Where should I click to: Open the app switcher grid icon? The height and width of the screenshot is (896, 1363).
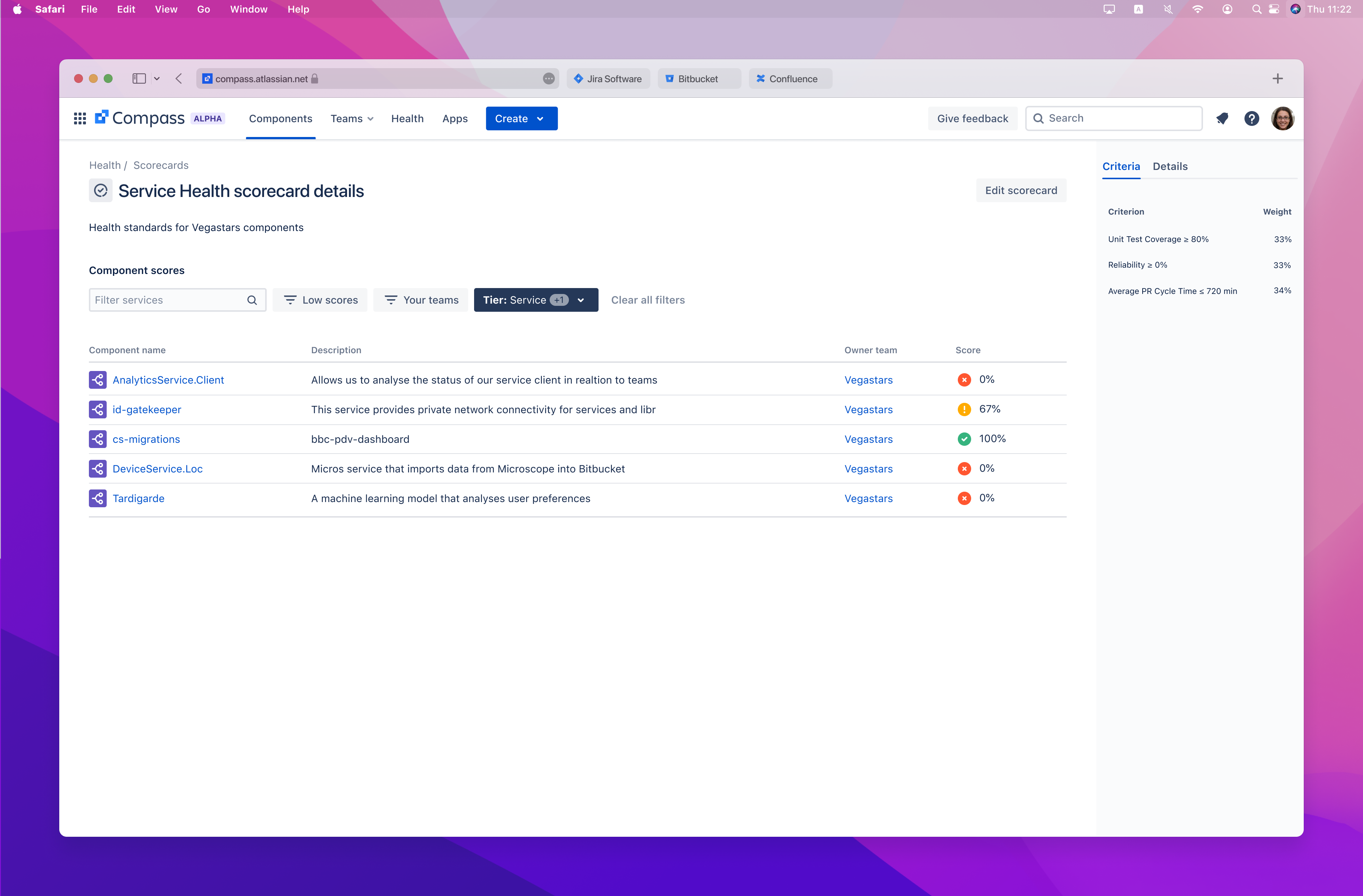click(80, 118)
